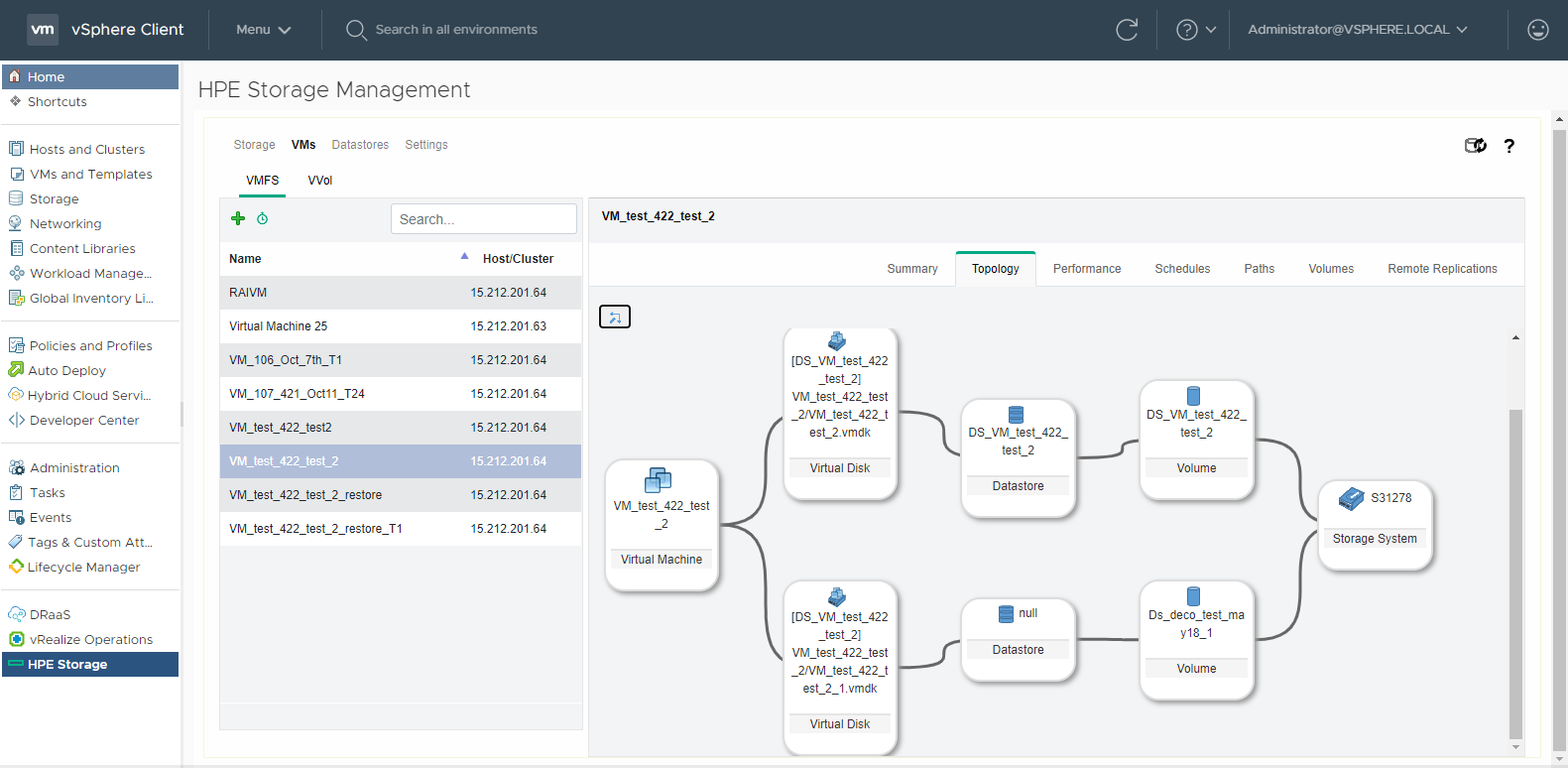Expand the Administrator@VSPHERE.LOCAL user menu
The image size is (1568, 768).
tap(1357, 30)
